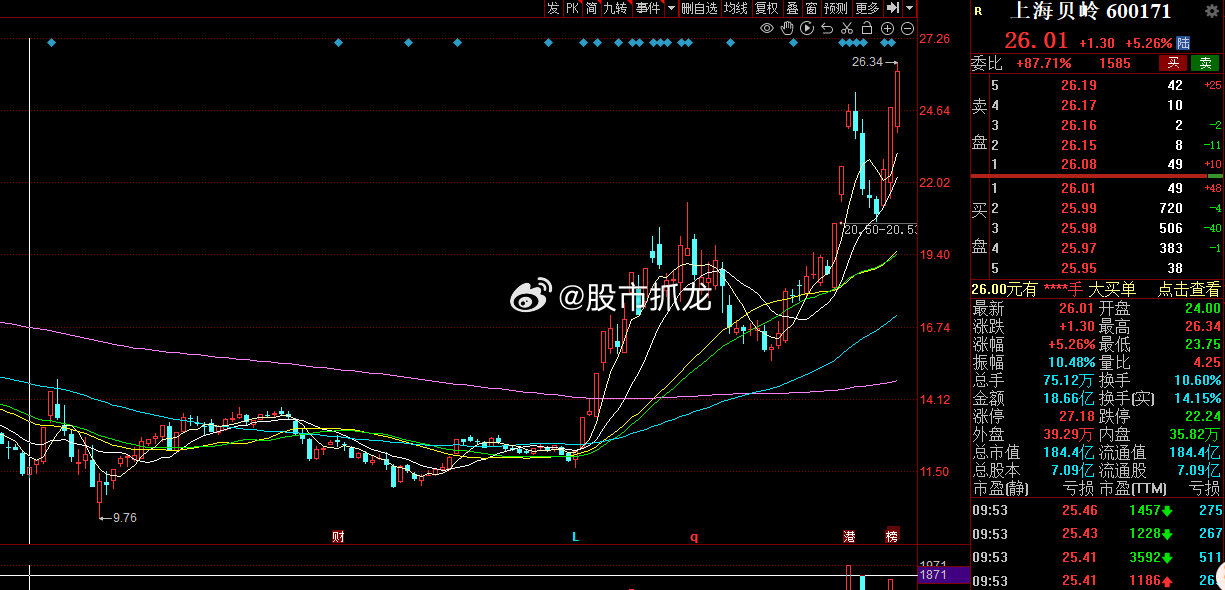Viewport: 1225px width, 590px height.
Task: Zoom out with the minus circle icon
Action: (x=907, y=28)
